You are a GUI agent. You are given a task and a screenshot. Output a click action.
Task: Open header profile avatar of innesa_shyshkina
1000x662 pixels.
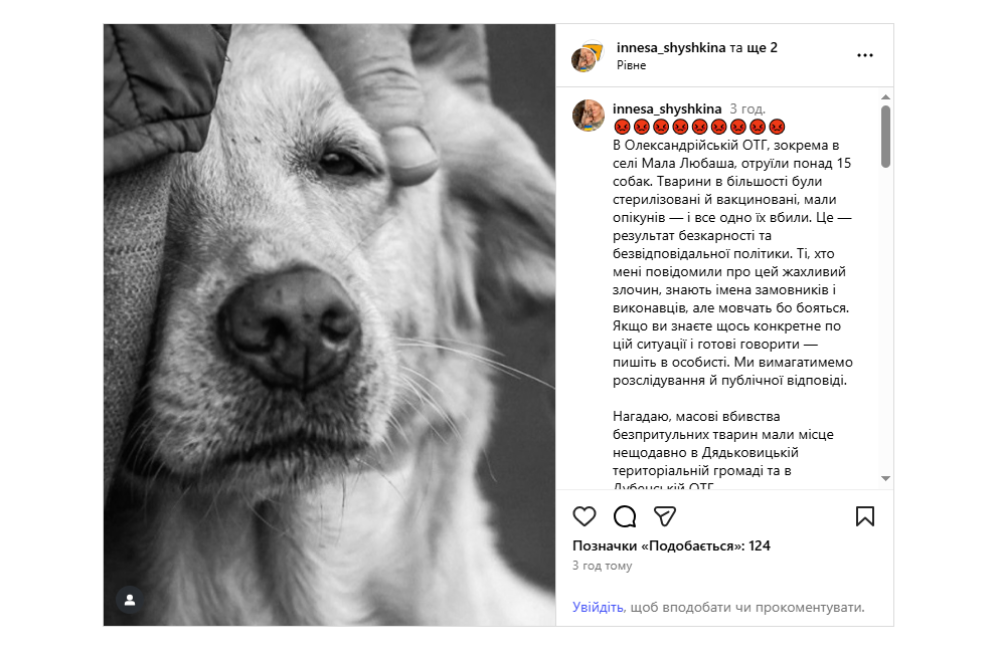(587, 57)
